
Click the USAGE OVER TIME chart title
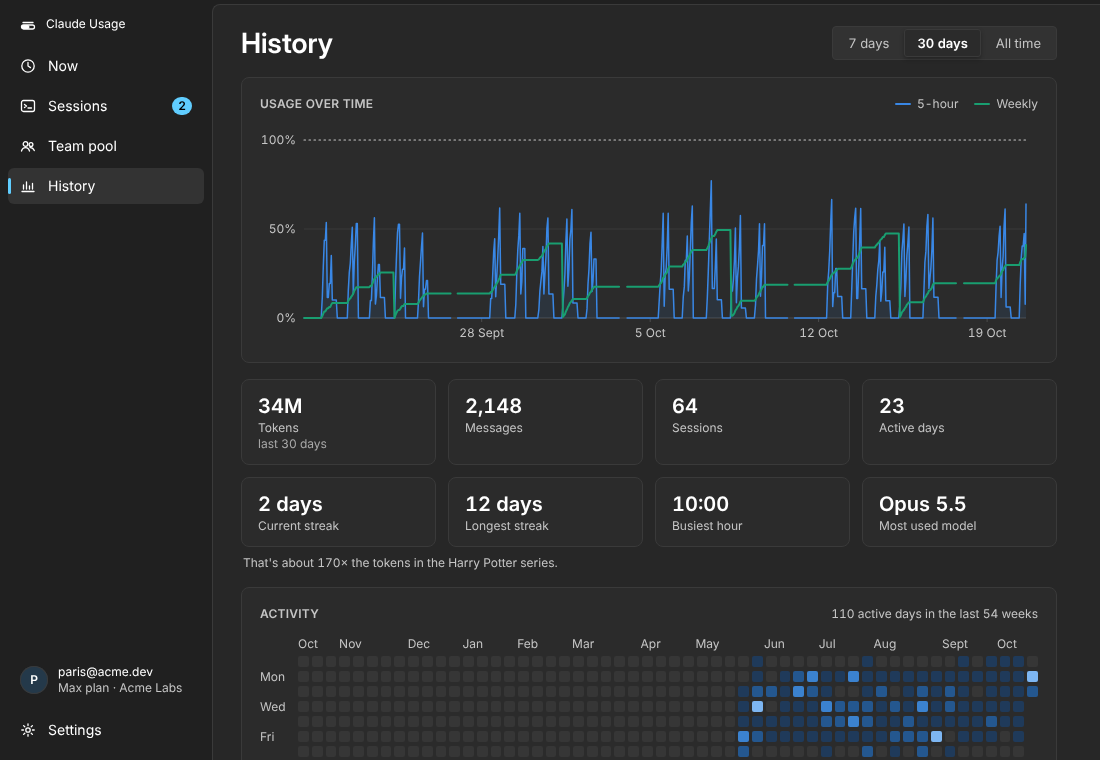(x=316, y=104)
